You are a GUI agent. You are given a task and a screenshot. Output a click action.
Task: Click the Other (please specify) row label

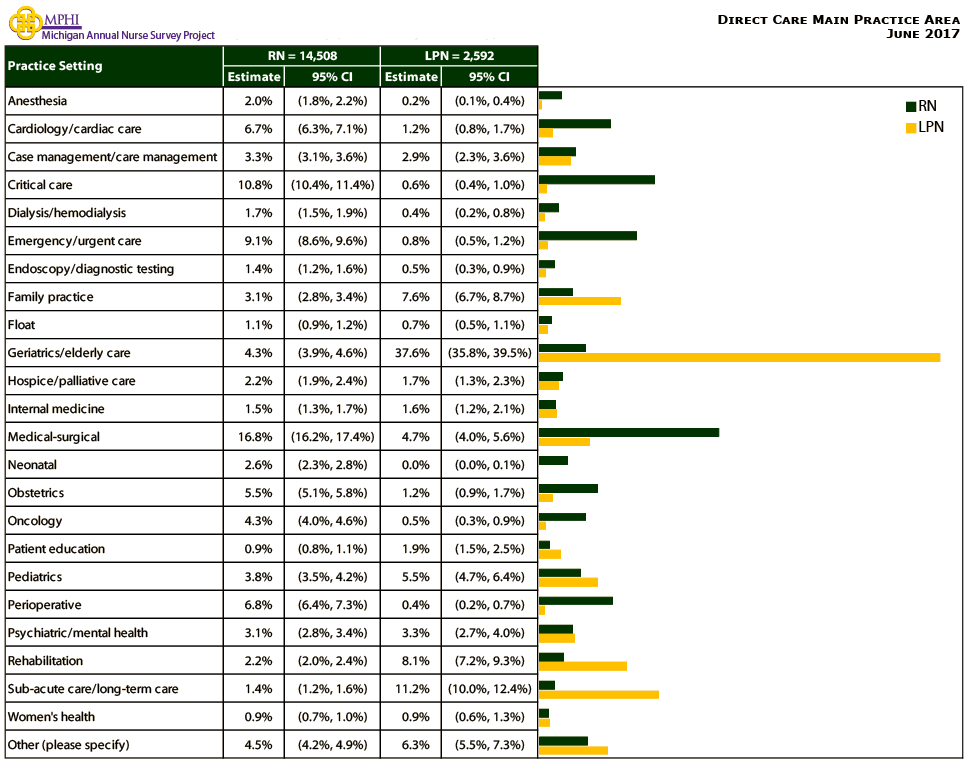coord(68,745)
